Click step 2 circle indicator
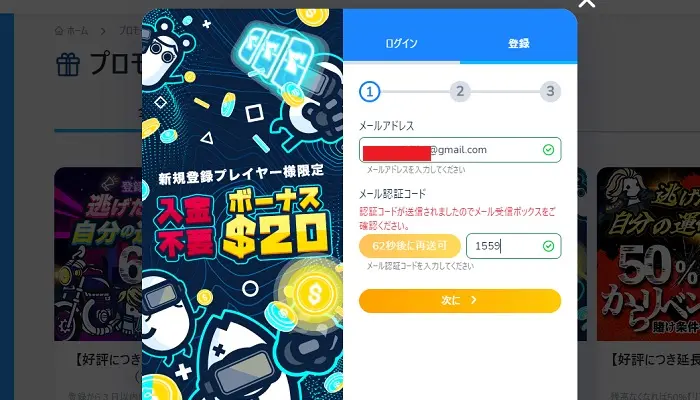The width and height of the screenshot is (700, 400). click(x=460, y=92)
